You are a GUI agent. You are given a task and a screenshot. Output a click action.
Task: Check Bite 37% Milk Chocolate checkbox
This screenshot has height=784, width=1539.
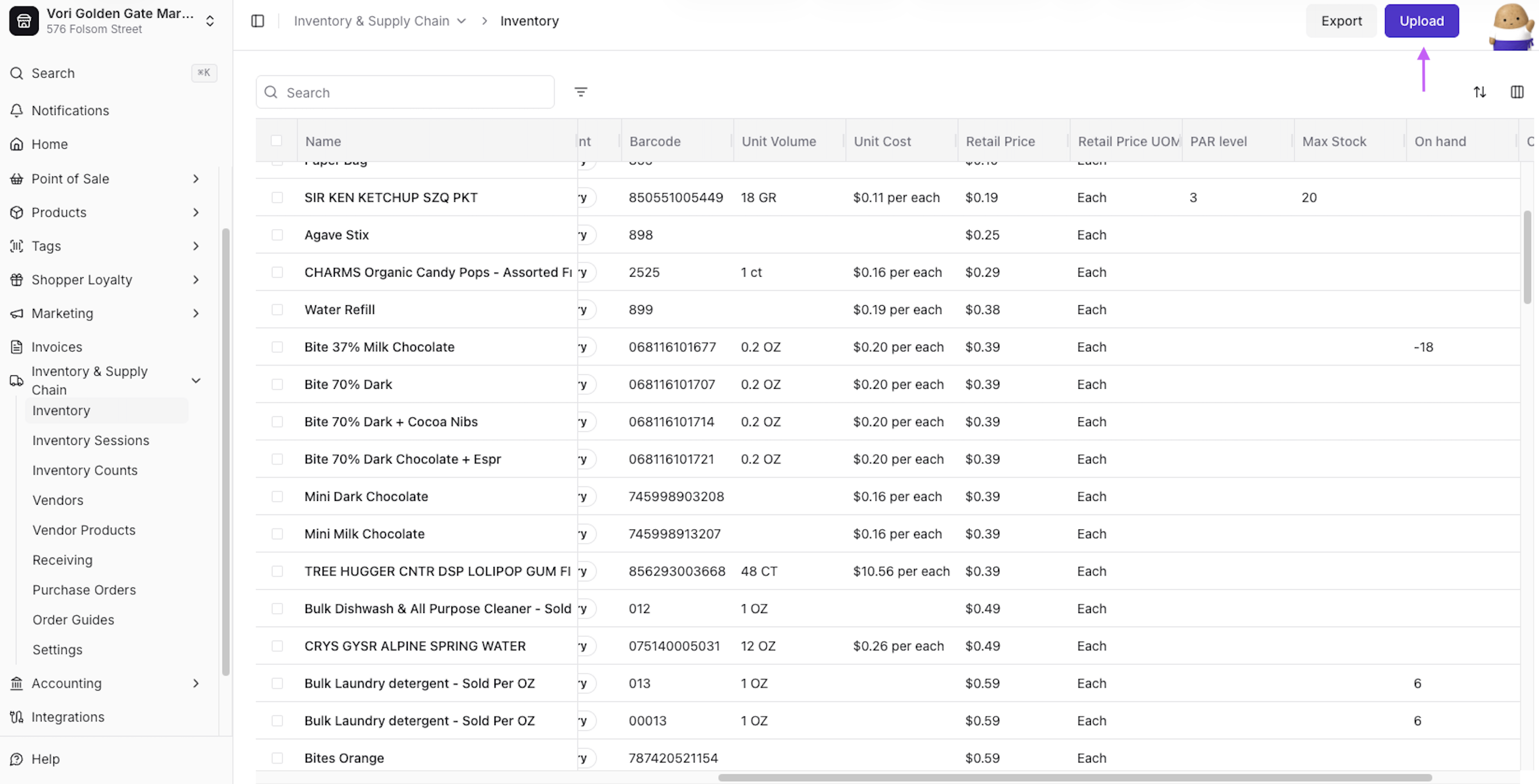[x=277, y=347]
